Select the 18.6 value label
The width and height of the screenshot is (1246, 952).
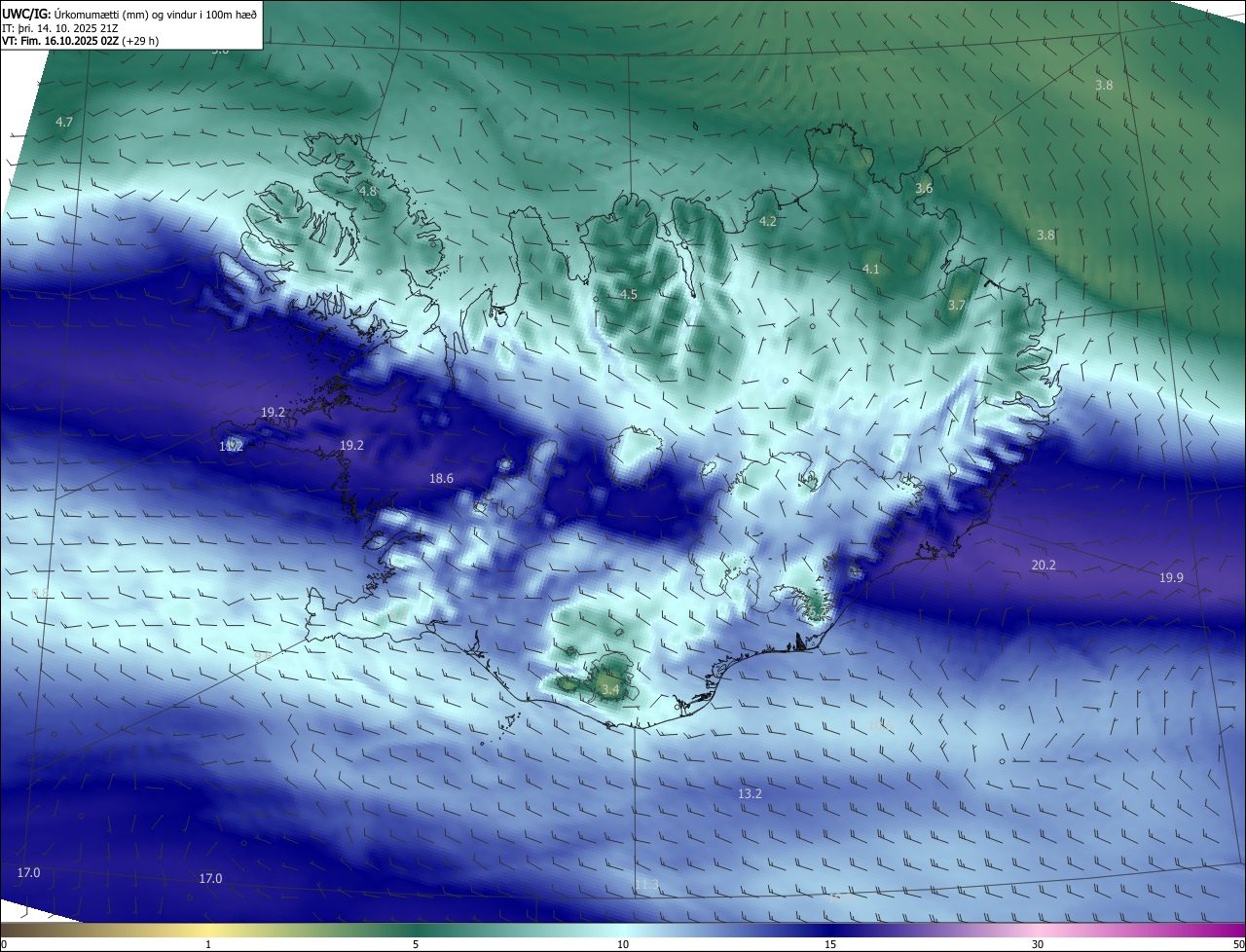tap(441, 478)
